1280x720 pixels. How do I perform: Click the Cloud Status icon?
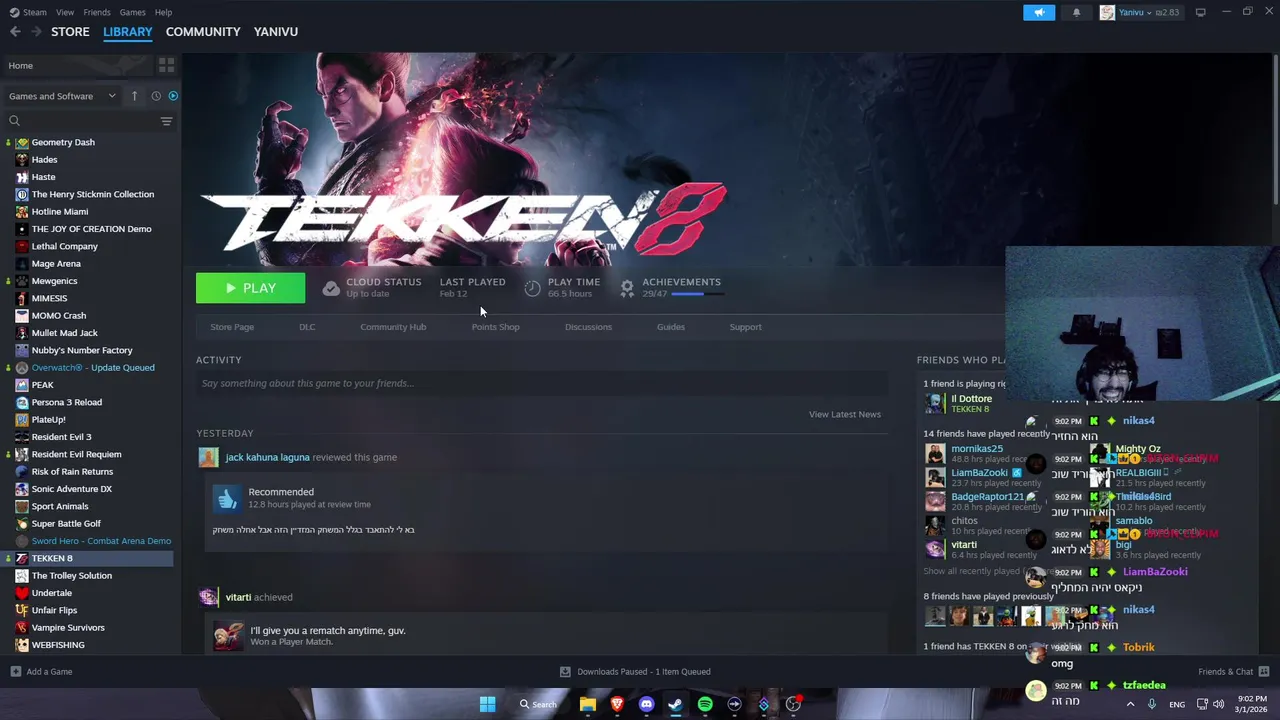coord(331,288)
